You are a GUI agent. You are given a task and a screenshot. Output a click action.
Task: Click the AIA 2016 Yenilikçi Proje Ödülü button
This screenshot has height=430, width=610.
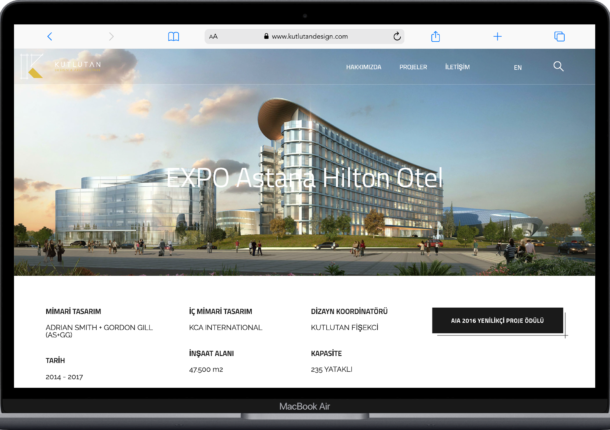click(x=497, y=320)
